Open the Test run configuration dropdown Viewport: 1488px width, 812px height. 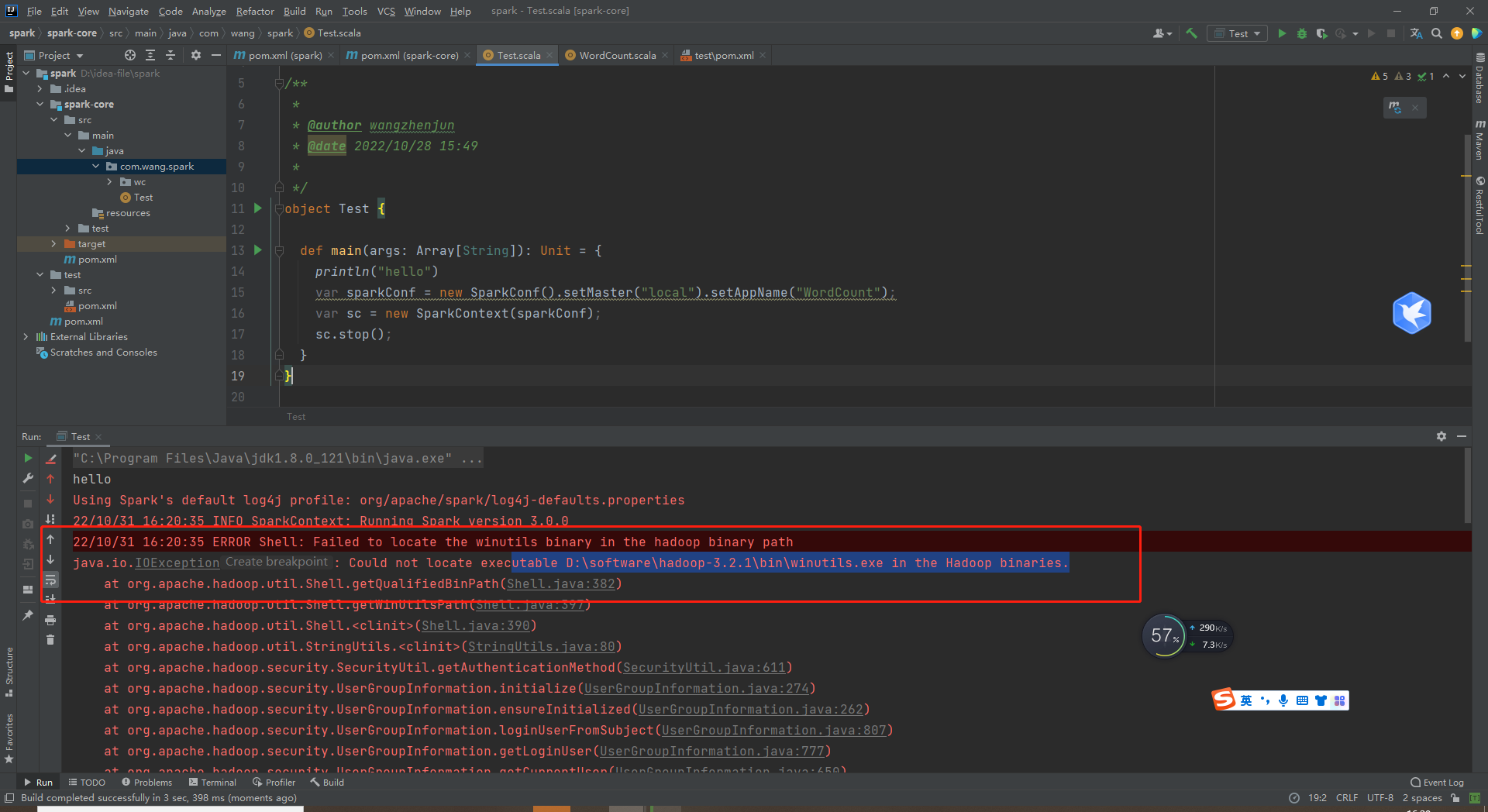pyautogui.click(x=1238, y=33)
